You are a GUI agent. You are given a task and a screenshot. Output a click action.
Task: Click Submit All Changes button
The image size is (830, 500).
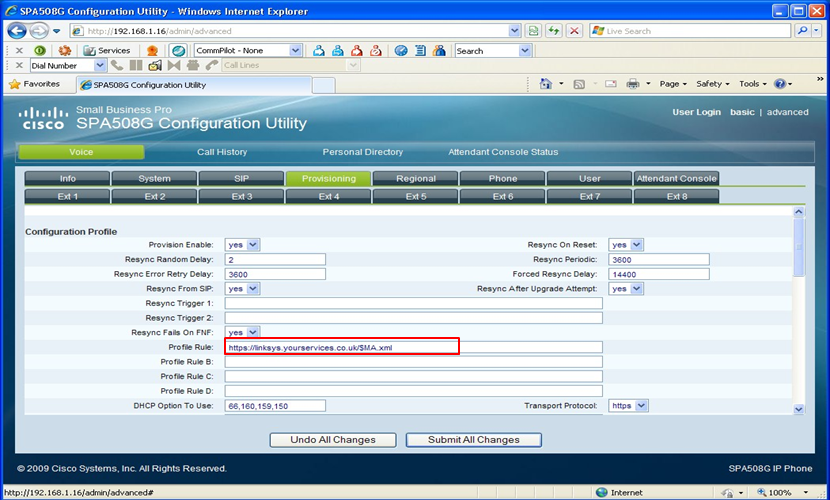point(474,440)
